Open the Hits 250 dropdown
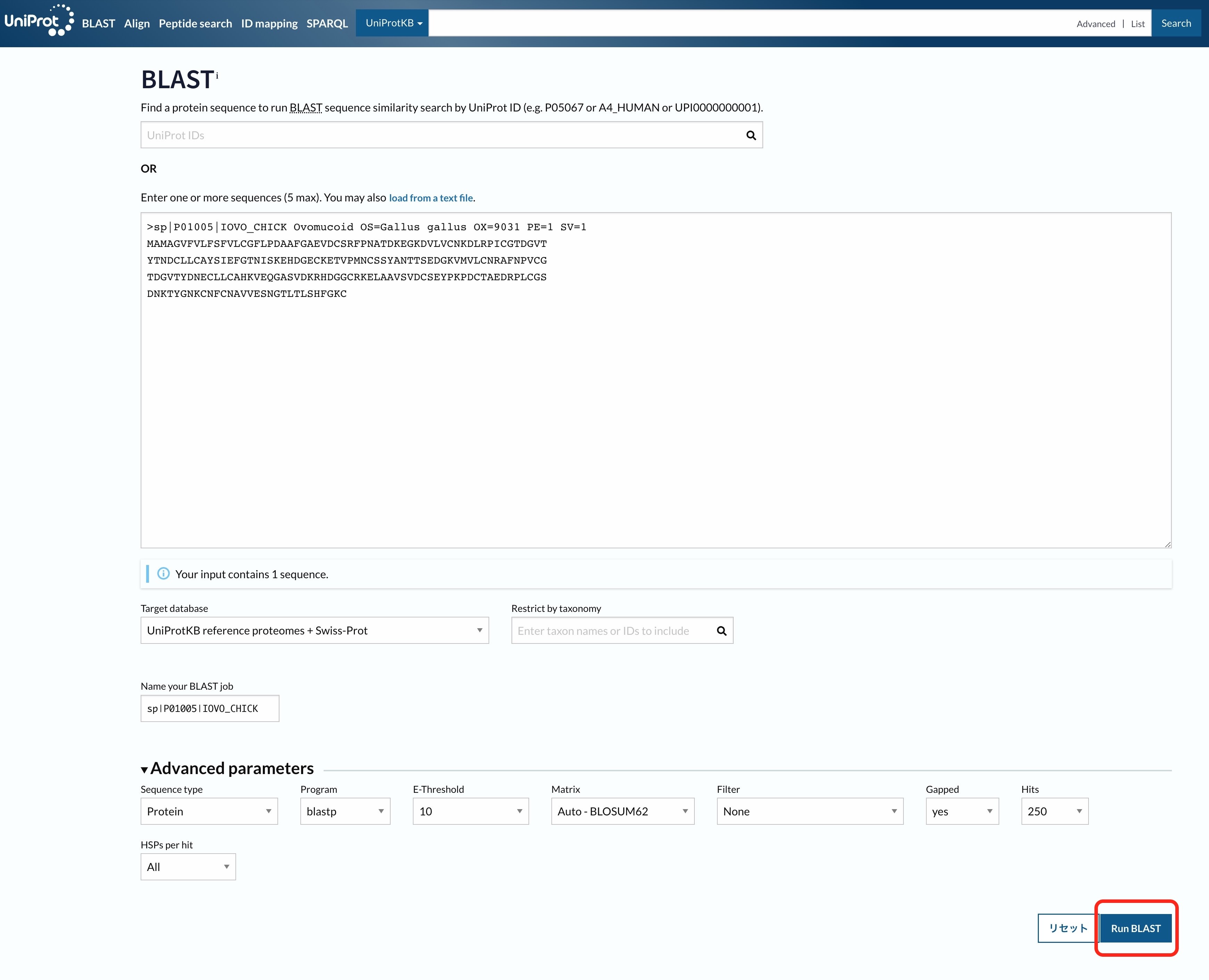Viewport: 1209px width, 980px height. pyautogui.click(x=1054, y=811)
